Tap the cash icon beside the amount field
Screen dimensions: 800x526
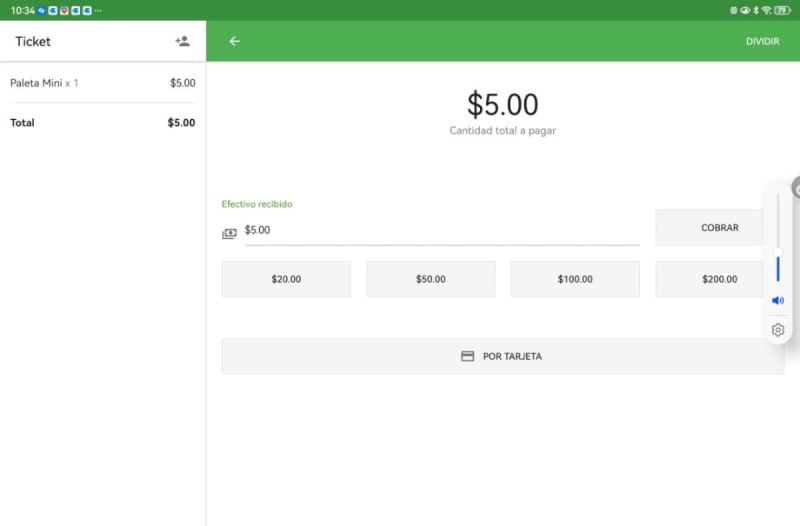tap(229, 233)
